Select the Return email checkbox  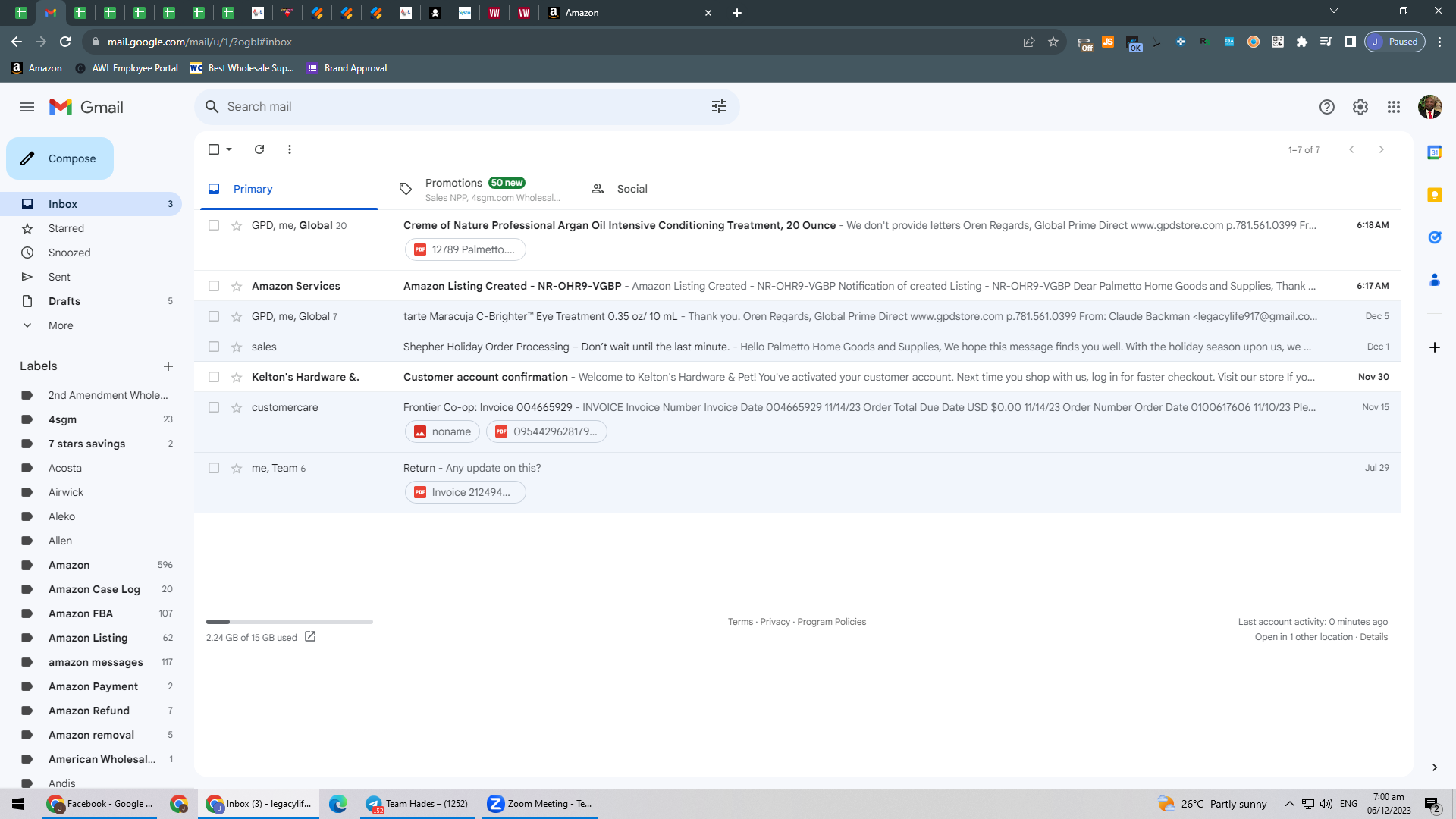tap(214, 468)
